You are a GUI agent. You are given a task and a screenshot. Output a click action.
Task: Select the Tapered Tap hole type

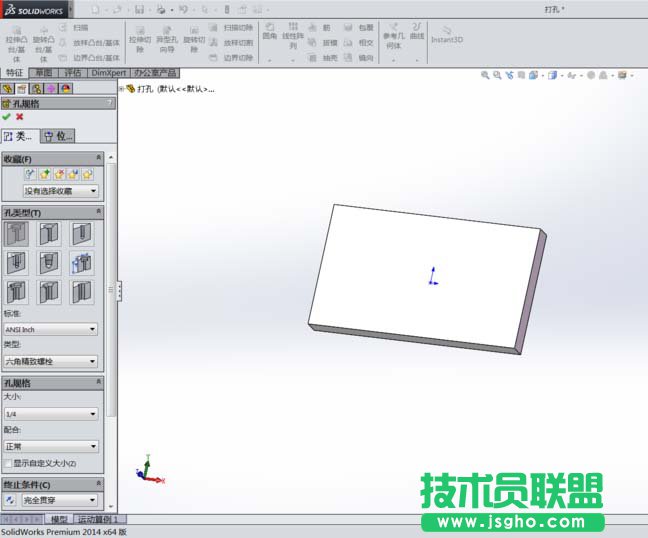[49, 263]
